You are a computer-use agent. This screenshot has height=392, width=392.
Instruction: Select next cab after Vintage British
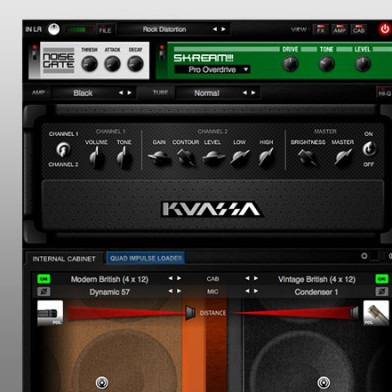(x=256, y=278)
